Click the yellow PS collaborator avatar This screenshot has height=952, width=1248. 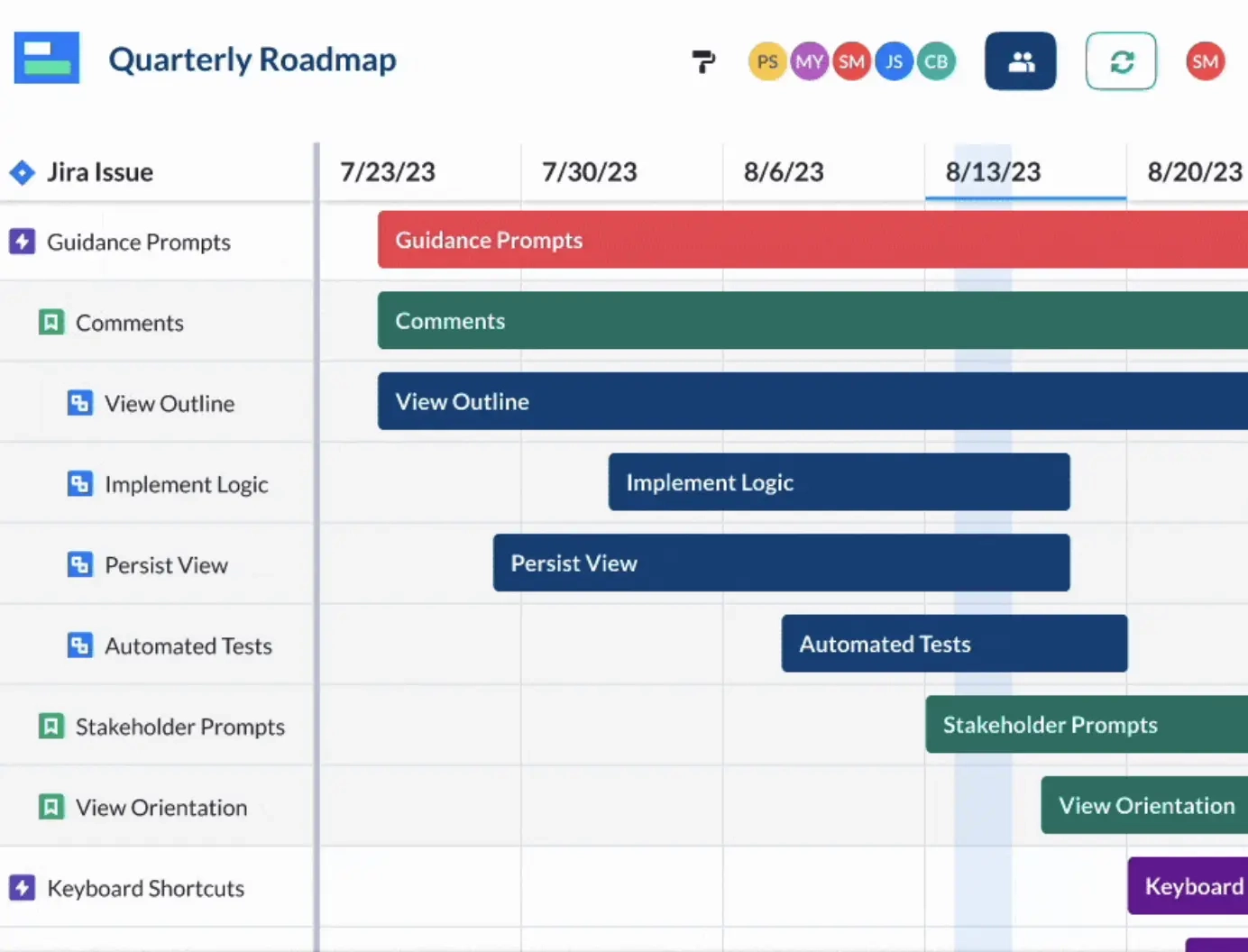pyautogui.click(x=767, y=60)
